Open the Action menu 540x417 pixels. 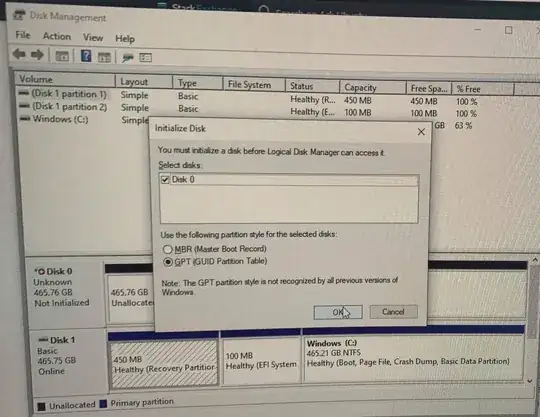tap(57, 37)
